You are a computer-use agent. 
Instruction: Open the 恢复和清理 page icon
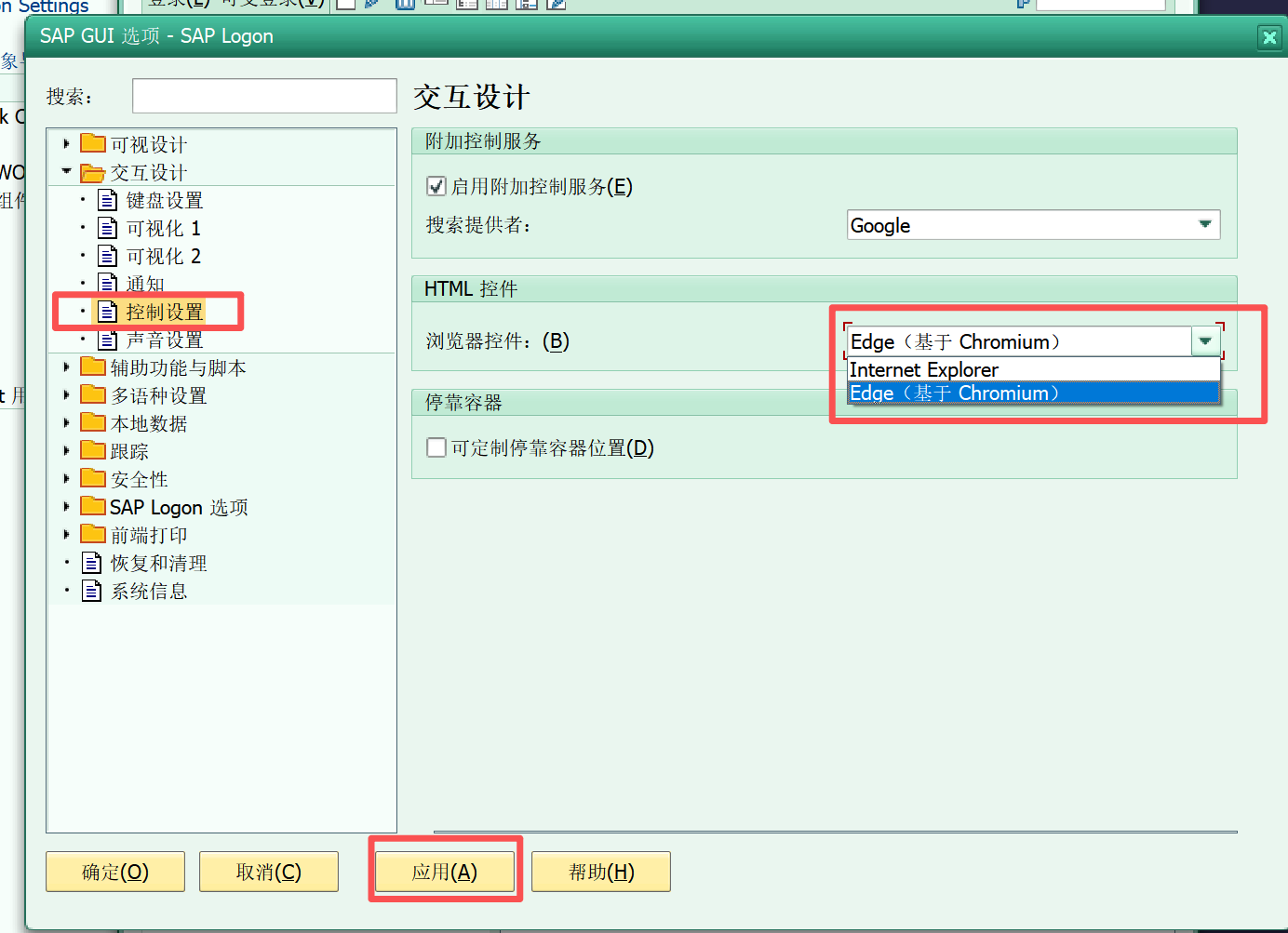pyautogui.click(x=92, y=563)
